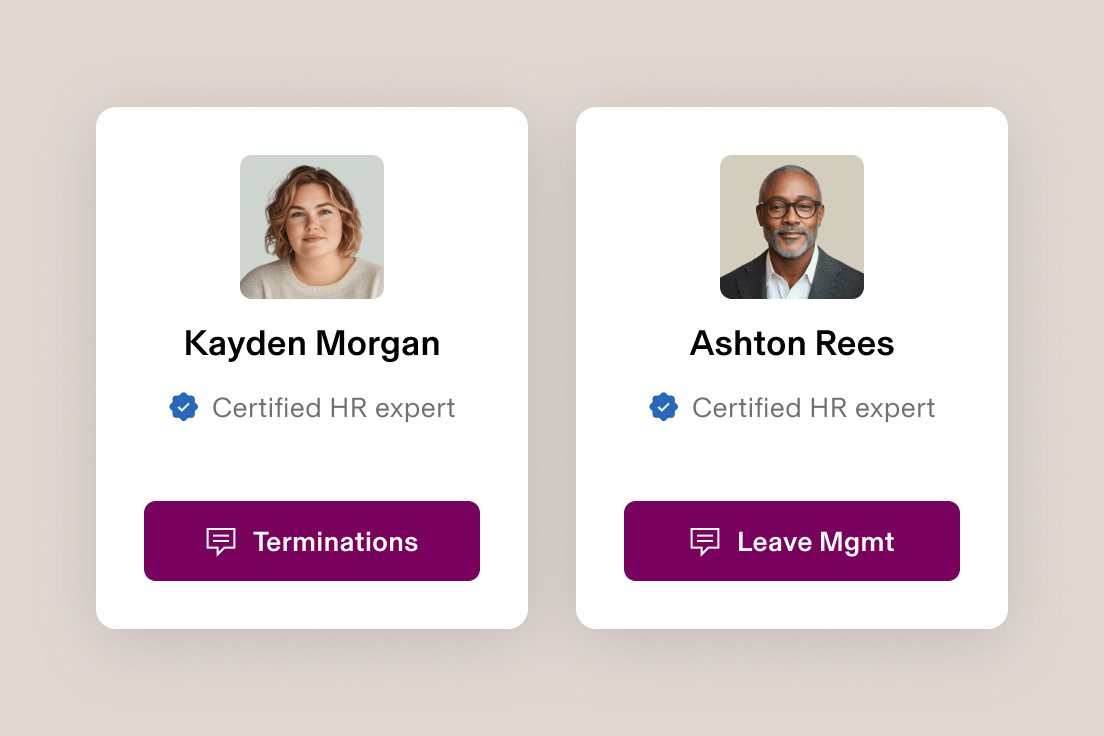Click the Leave Mgmt button label

click(815, 541)
